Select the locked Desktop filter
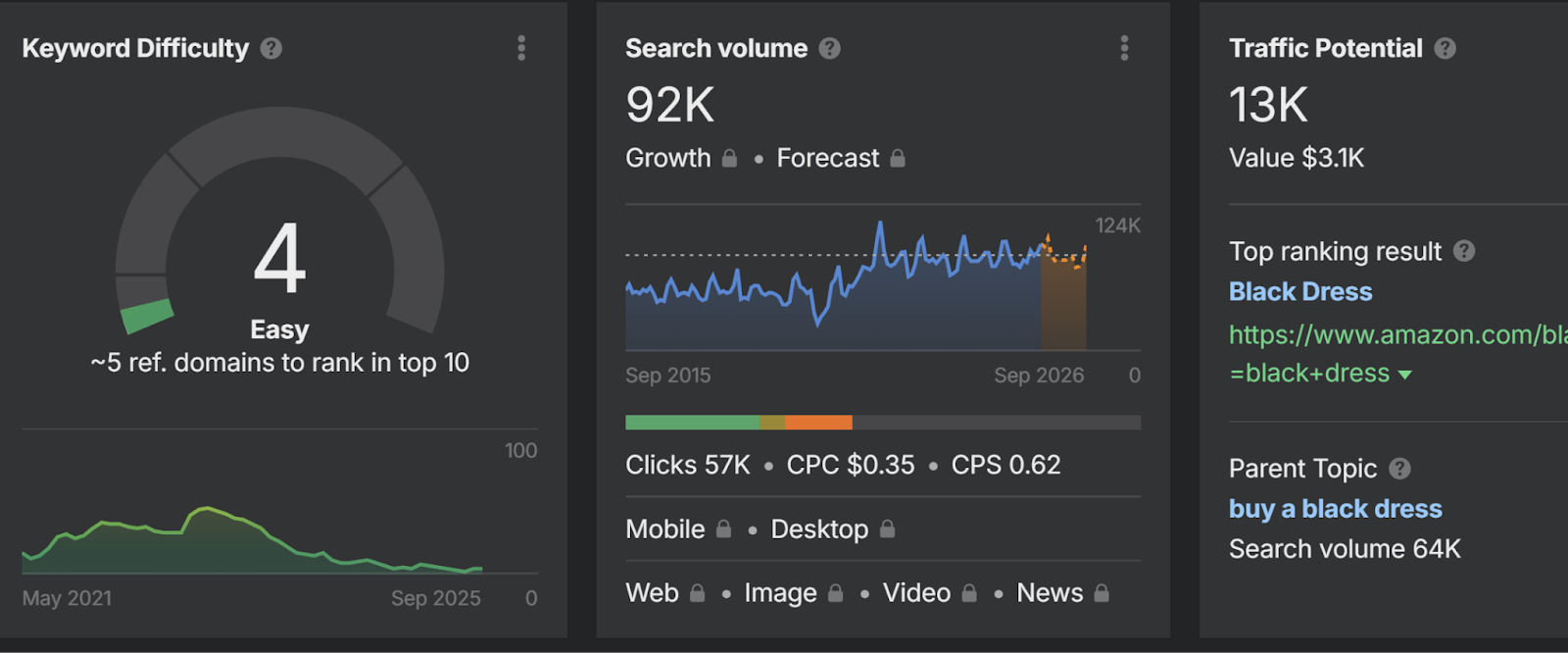This screenshot has width=1568, height=653. (819, 529)
